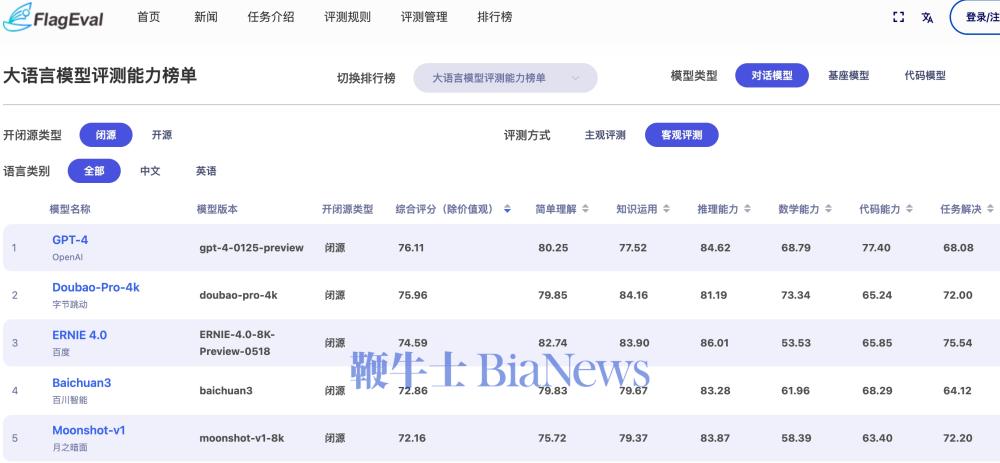Click the 大语言模型评测能力榜单 page heading
Viewport: 1000px width, 463px height.
[99, 75]
